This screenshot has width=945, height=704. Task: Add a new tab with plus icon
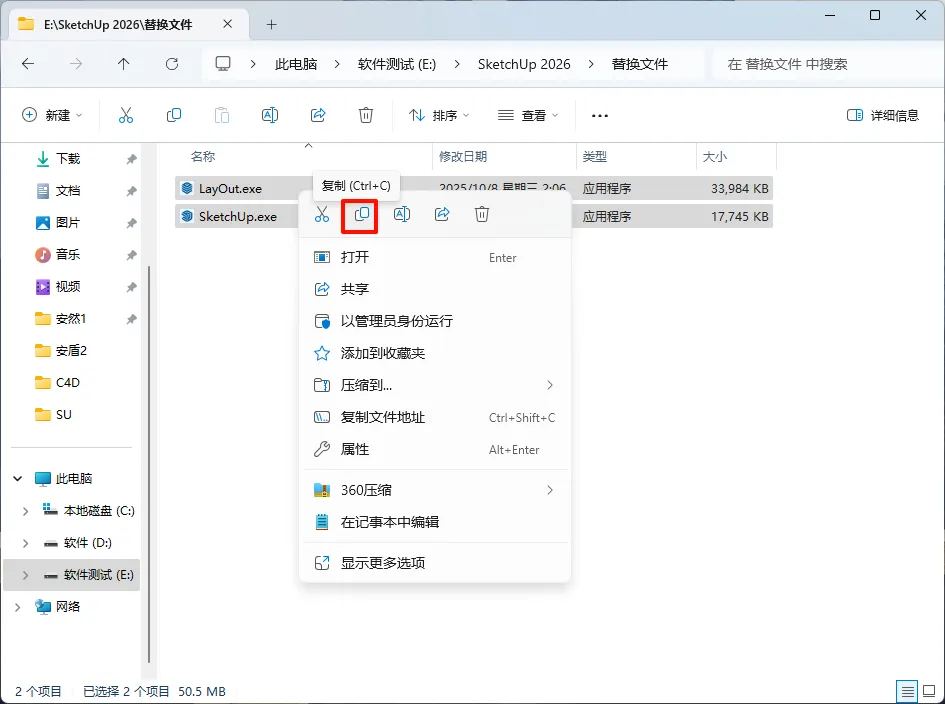point(272,24)
